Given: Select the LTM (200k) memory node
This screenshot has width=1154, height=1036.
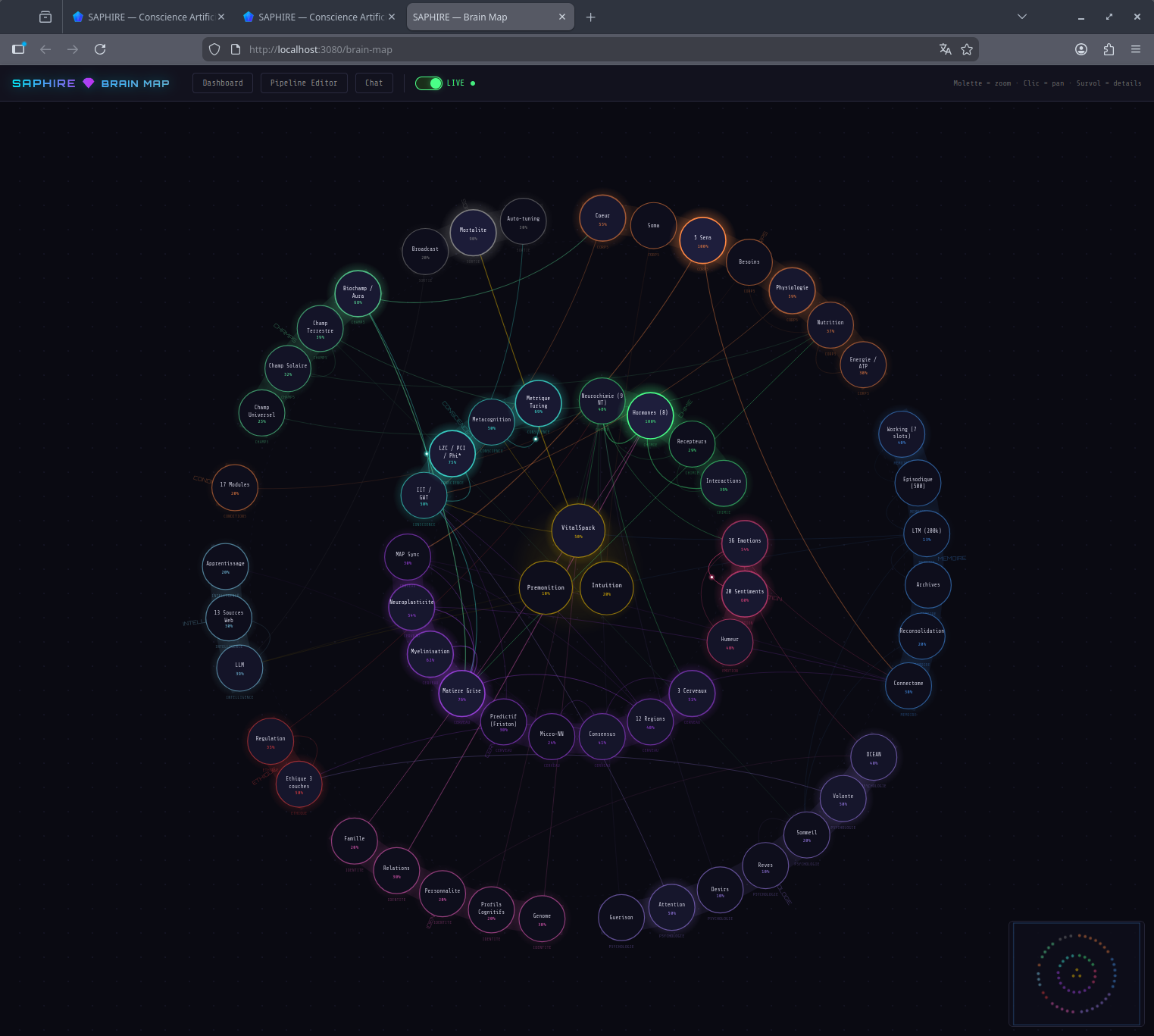Looking at the screenshot, I should [x=927, y=534].
